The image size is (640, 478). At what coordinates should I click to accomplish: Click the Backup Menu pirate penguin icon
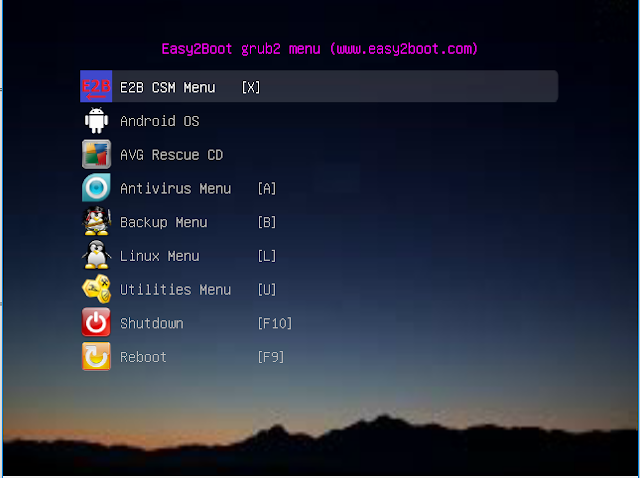[96, 221]
